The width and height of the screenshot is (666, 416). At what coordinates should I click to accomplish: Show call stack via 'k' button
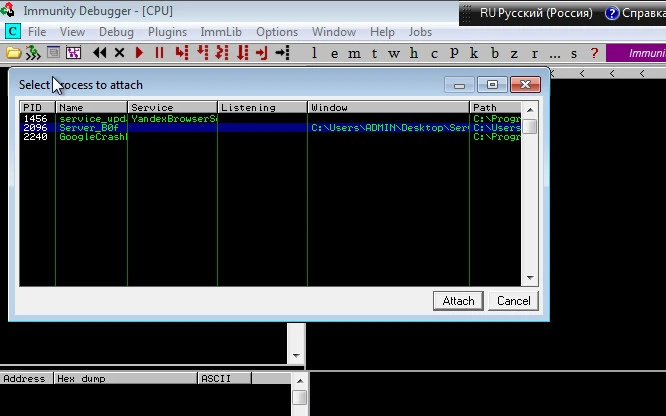[x=474, y=53]
